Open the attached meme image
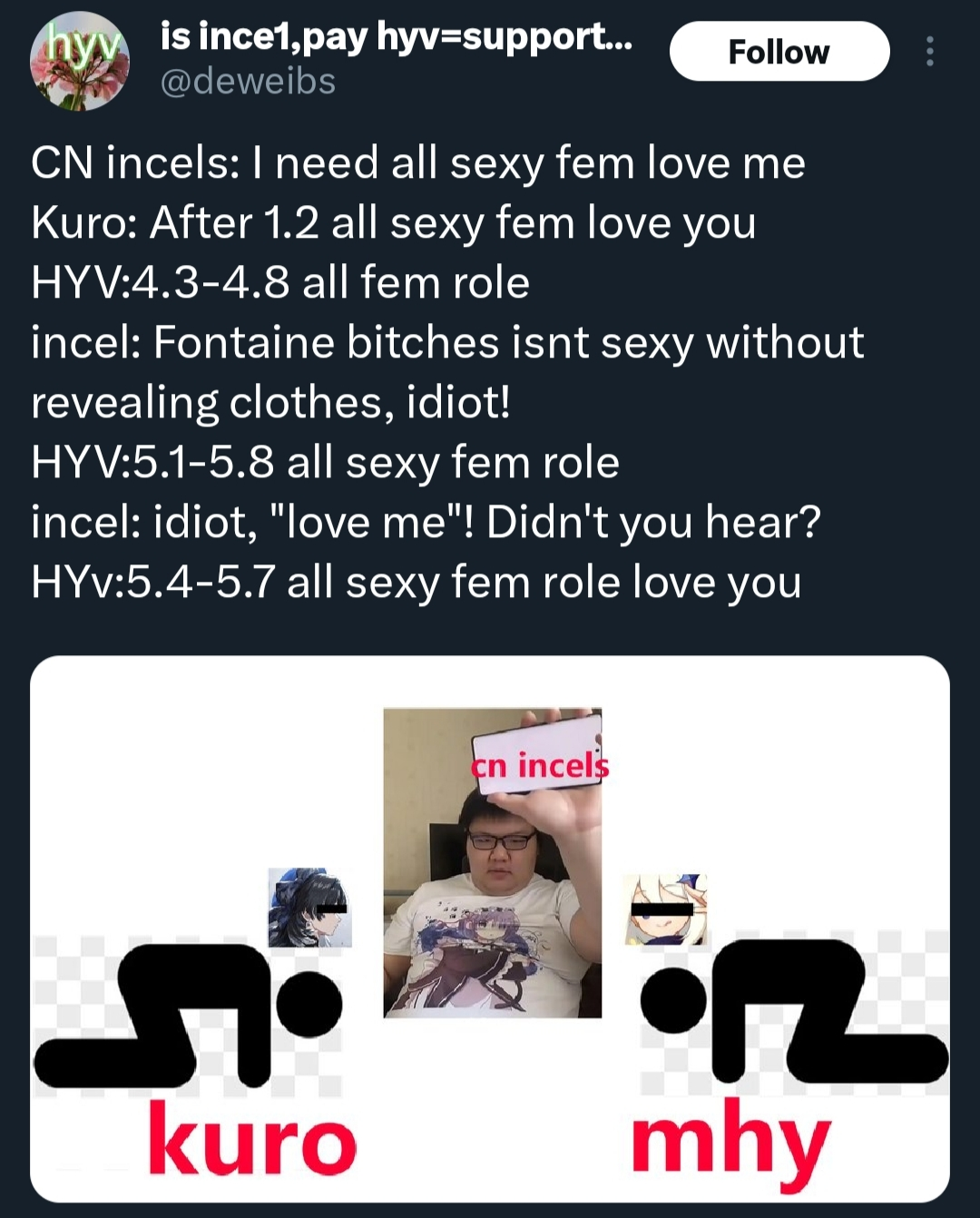The image size is (980, 1218). [490, 928]
